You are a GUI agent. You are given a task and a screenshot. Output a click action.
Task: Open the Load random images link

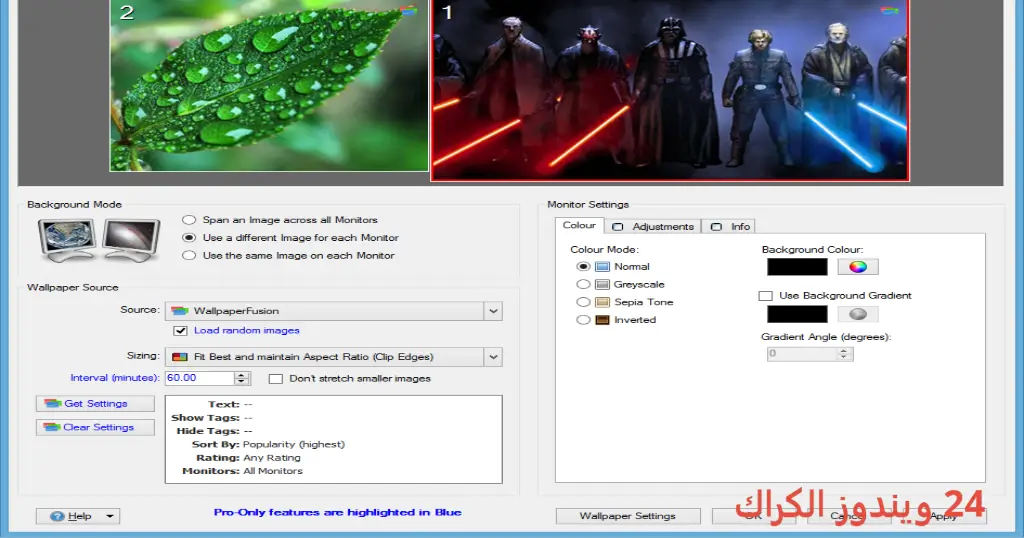246,330
